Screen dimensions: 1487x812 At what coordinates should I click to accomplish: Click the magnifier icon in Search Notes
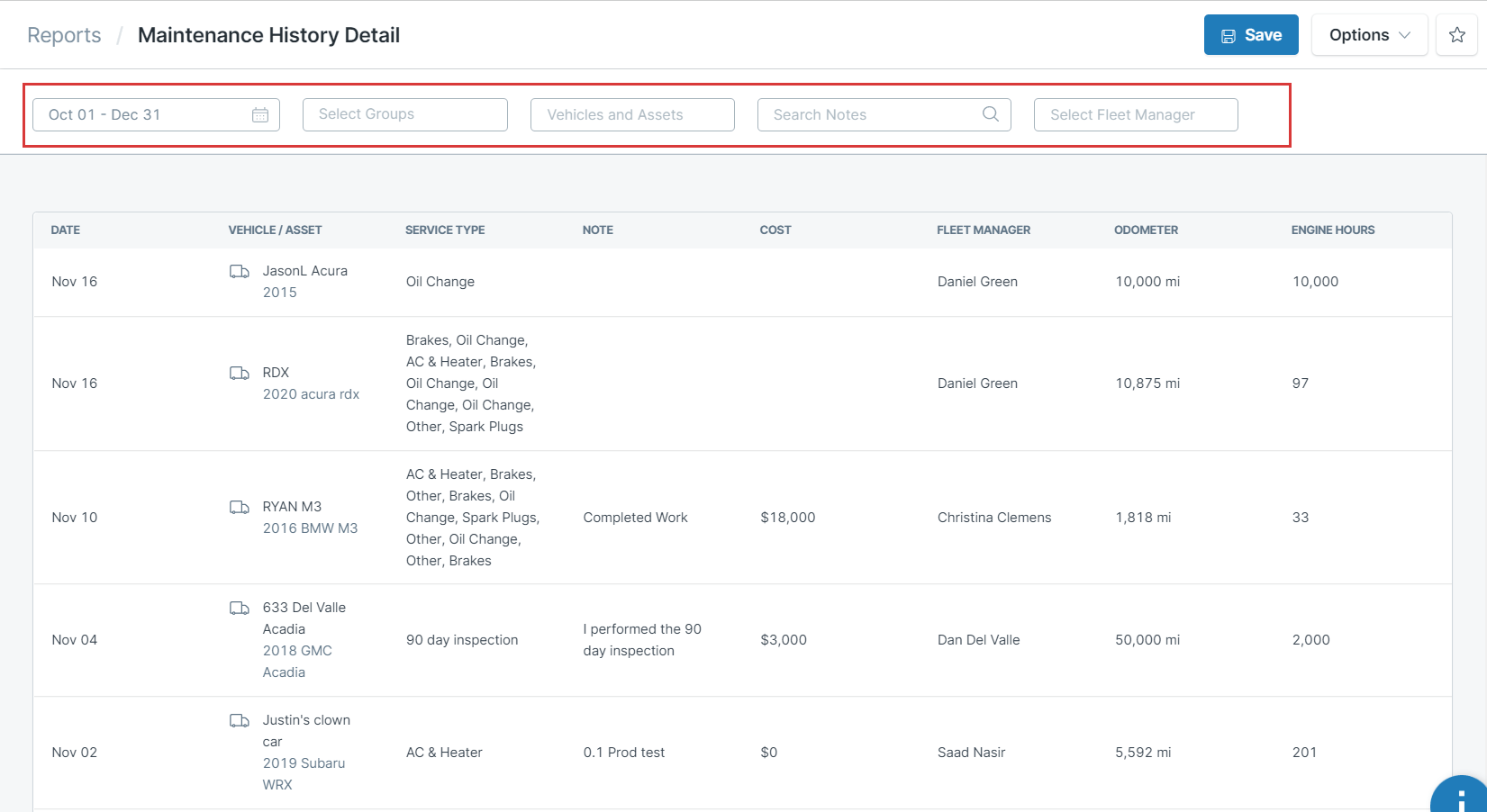(990, 113)
